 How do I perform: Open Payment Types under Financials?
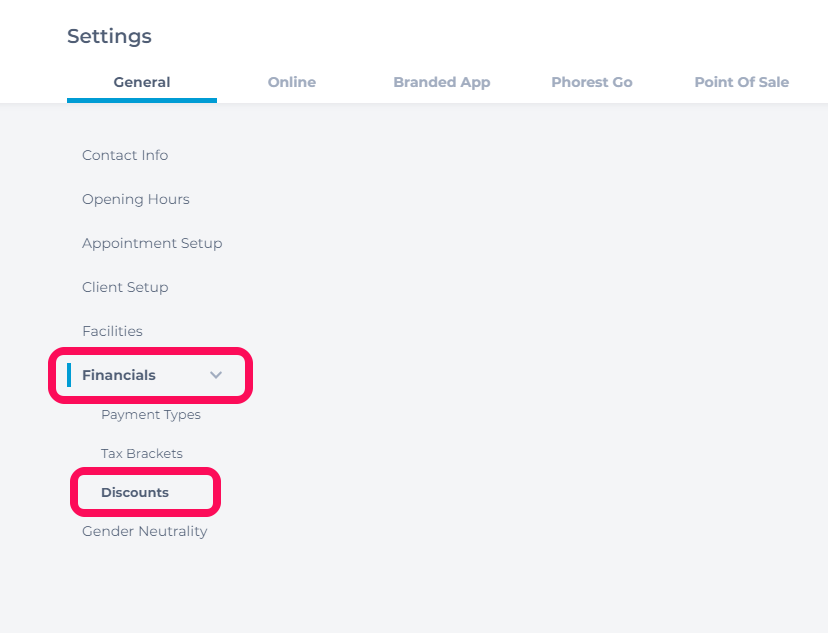[x=151, y=414]
